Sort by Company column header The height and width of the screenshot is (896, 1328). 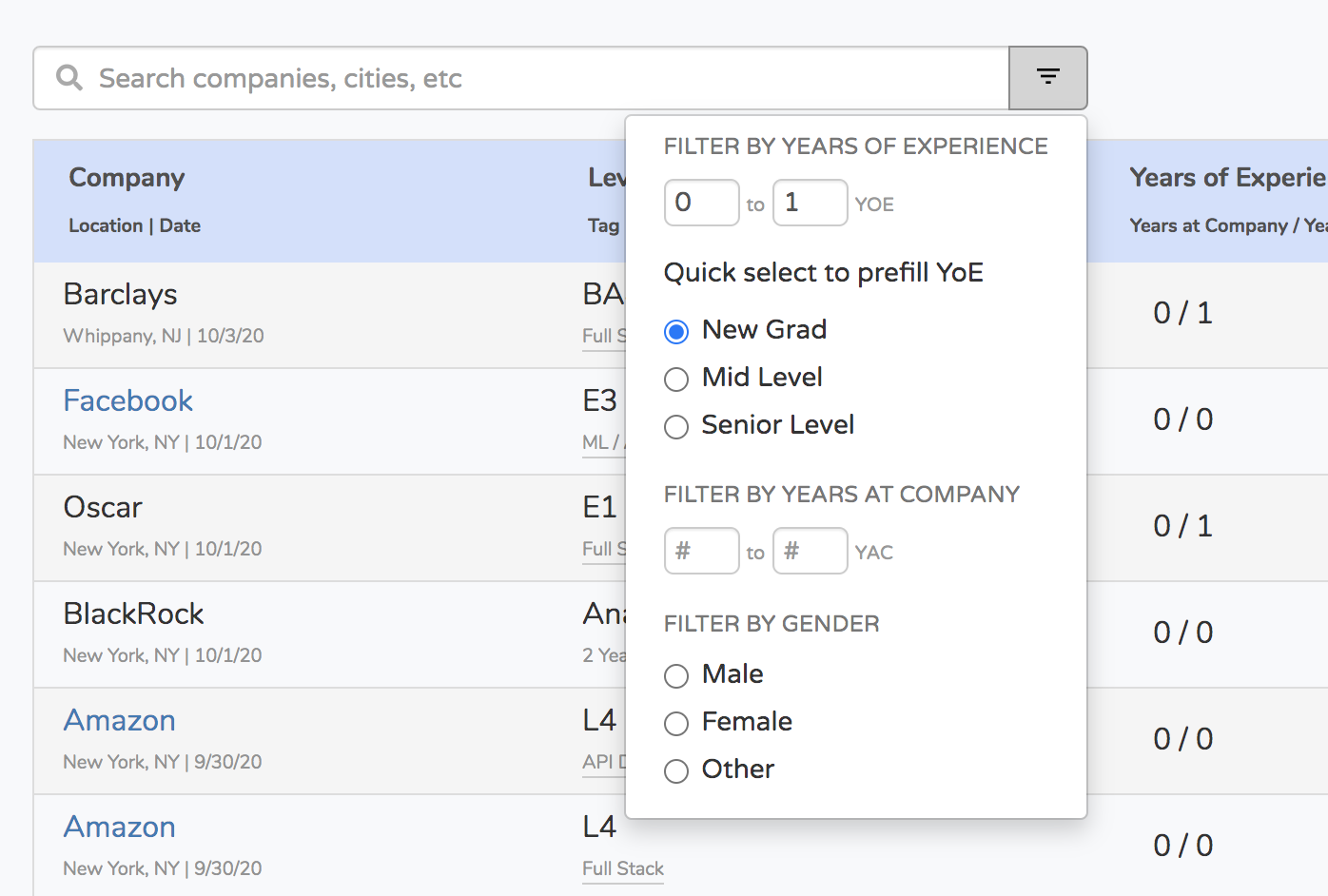(x=127, y=178)
